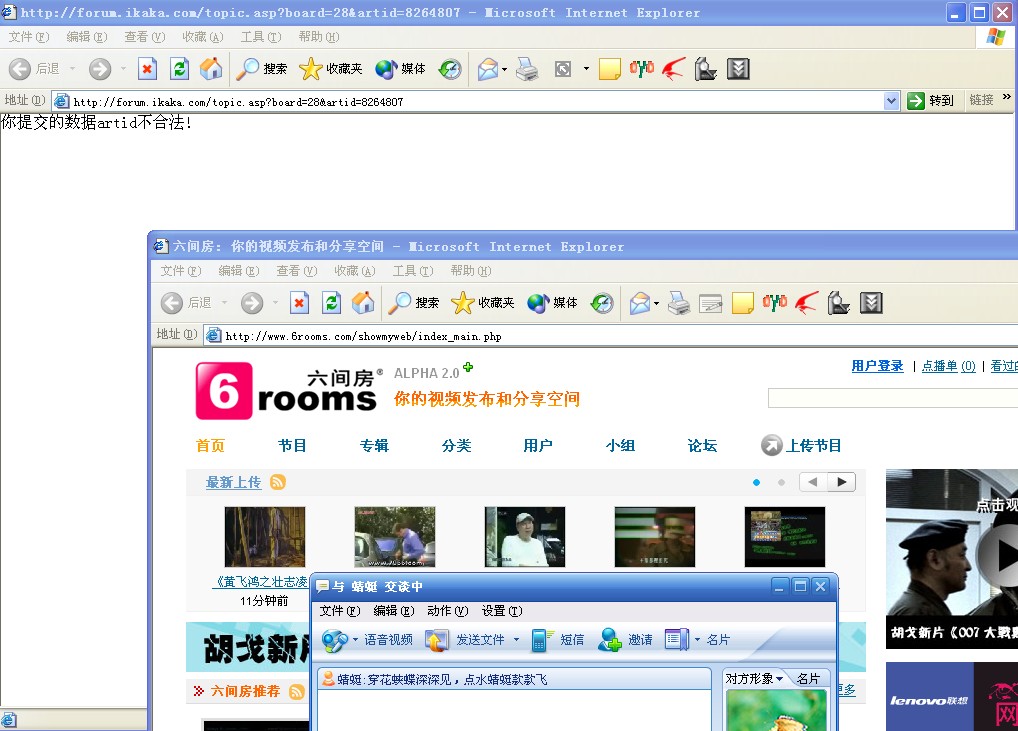Screen dimensions: 1018x731
Task: Click 搜索 search icon in the forum.ikaka toolbar
Action: (247, 69)
